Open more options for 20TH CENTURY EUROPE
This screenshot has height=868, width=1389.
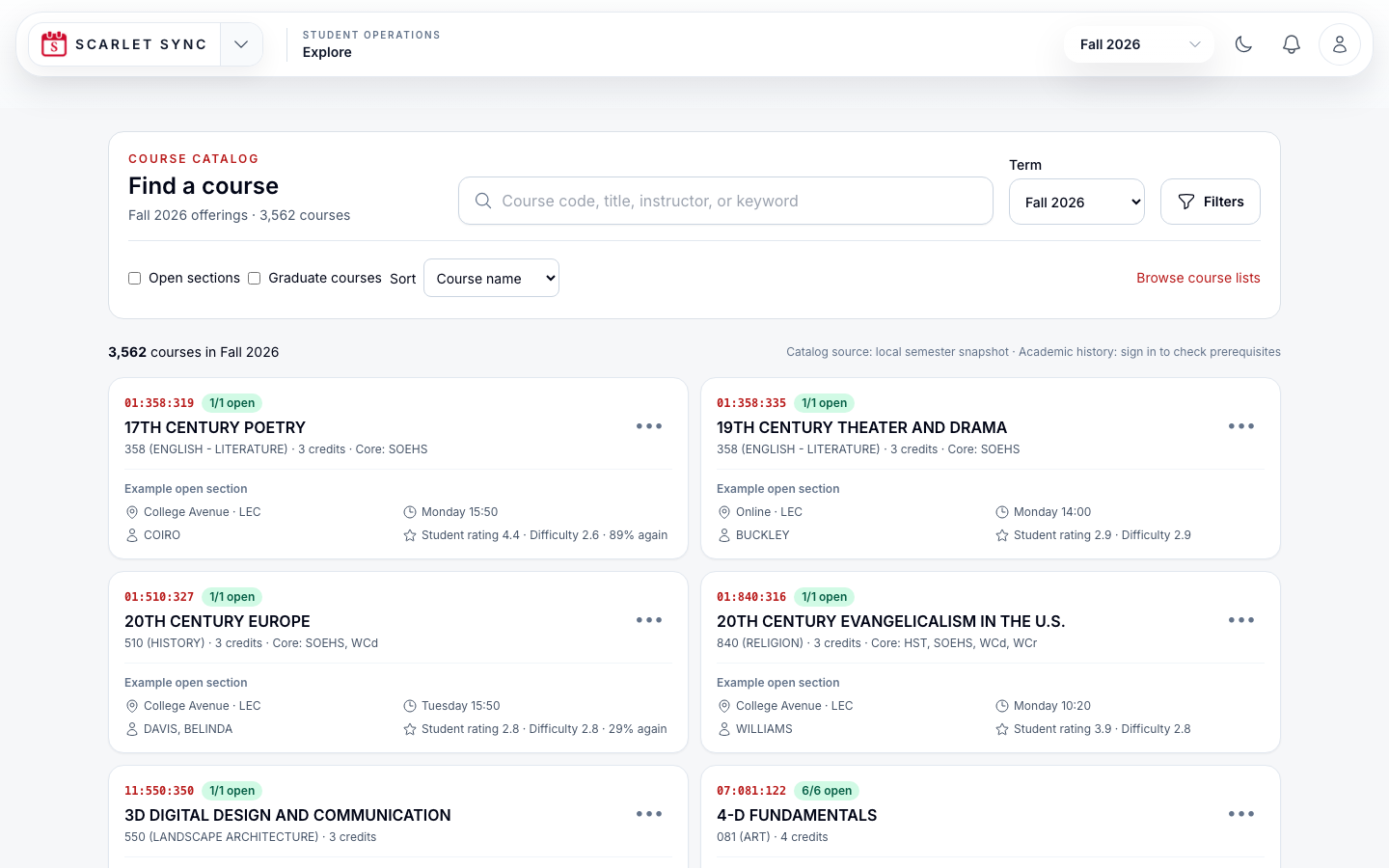click(649, 620)
